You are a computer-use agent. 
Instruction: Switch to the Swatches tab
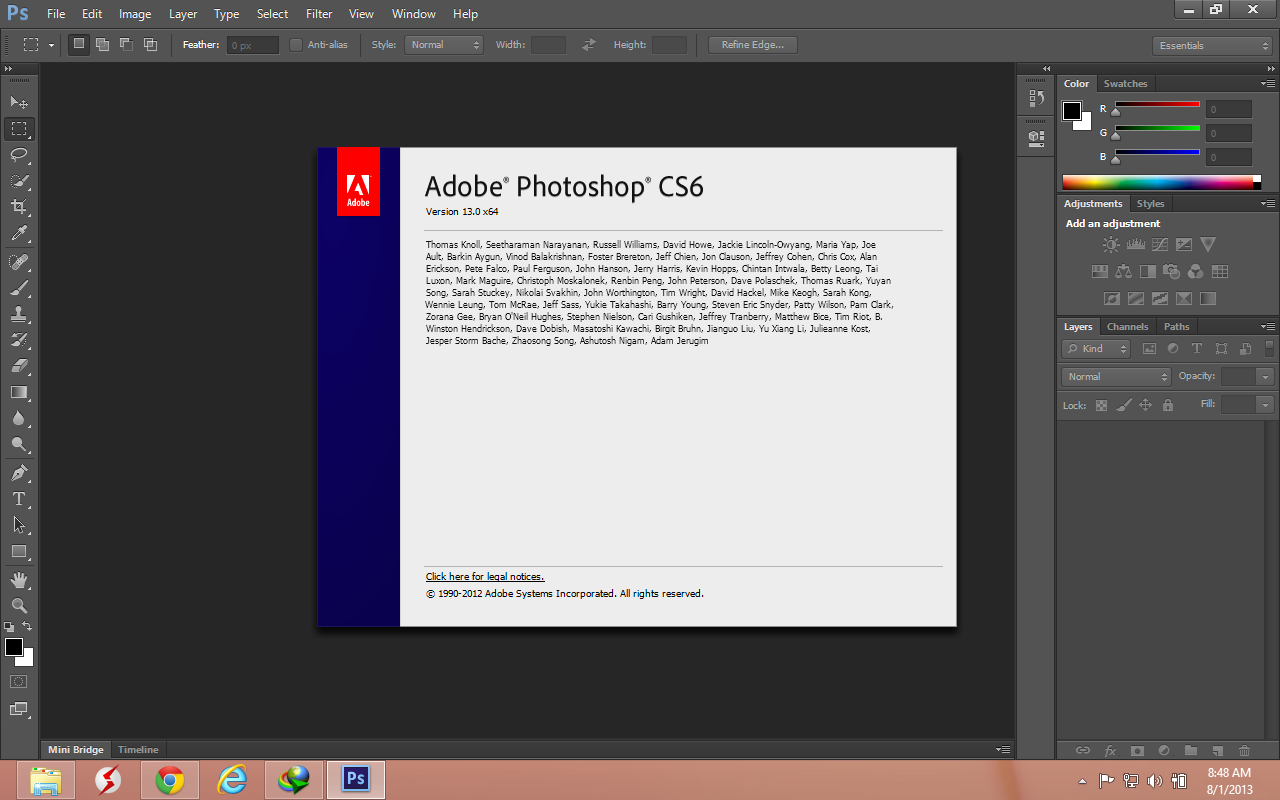pyautogui.click(x=1125, y=84)
